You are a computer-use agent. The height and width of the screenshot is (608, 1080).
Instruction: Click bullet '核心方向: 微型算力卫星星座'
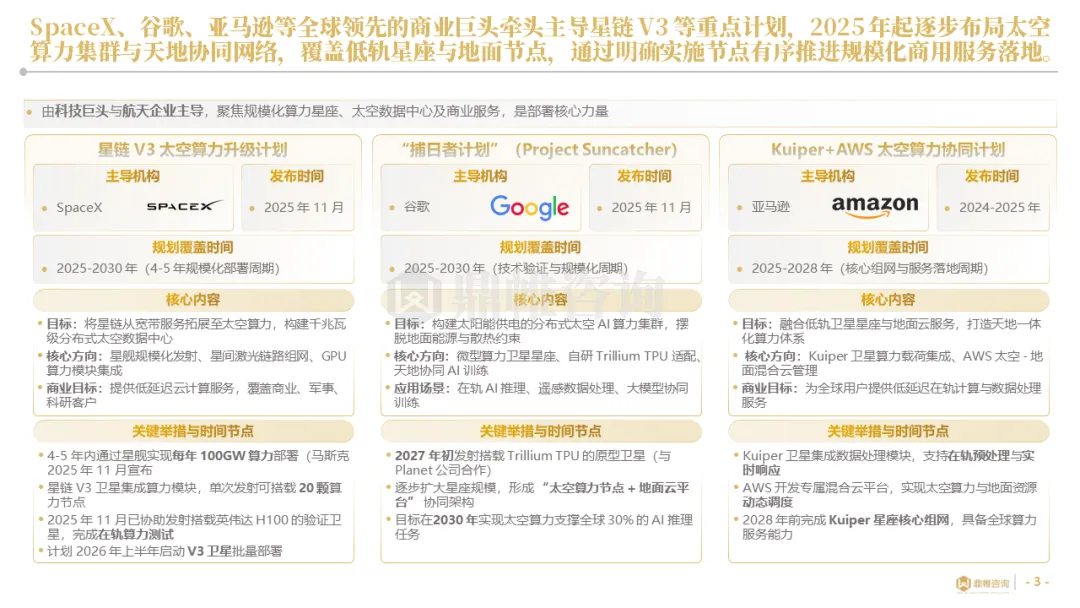[x=547, y=363]
